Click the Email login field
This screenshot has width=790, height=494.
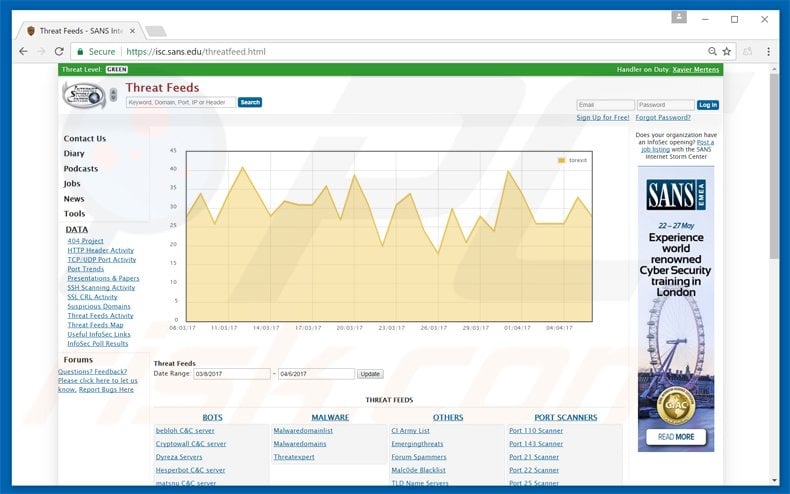(605, 105)
